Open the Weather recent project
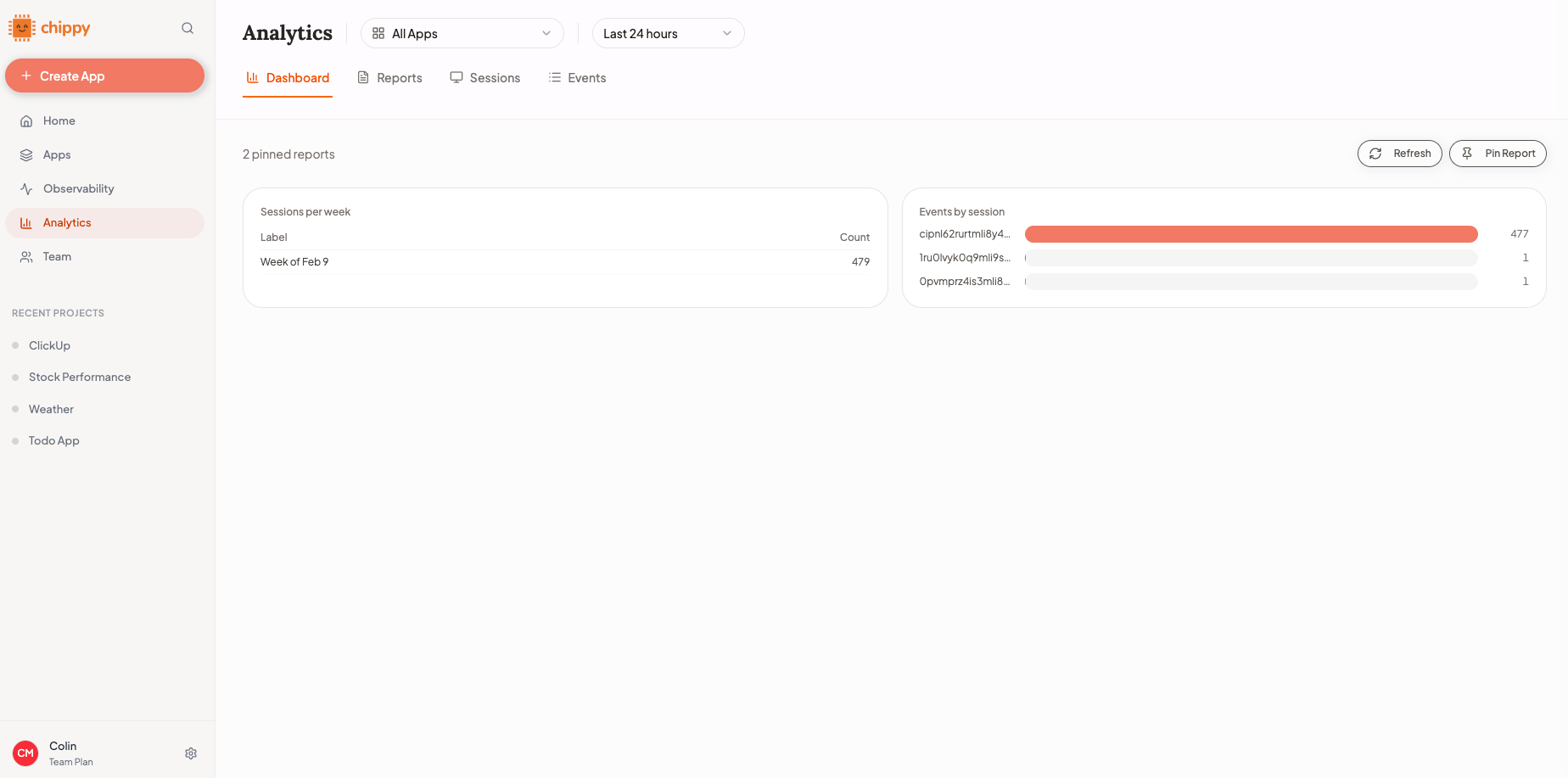Image resolution: width=1568 pixels, height=778 pixels. (51, 409)
